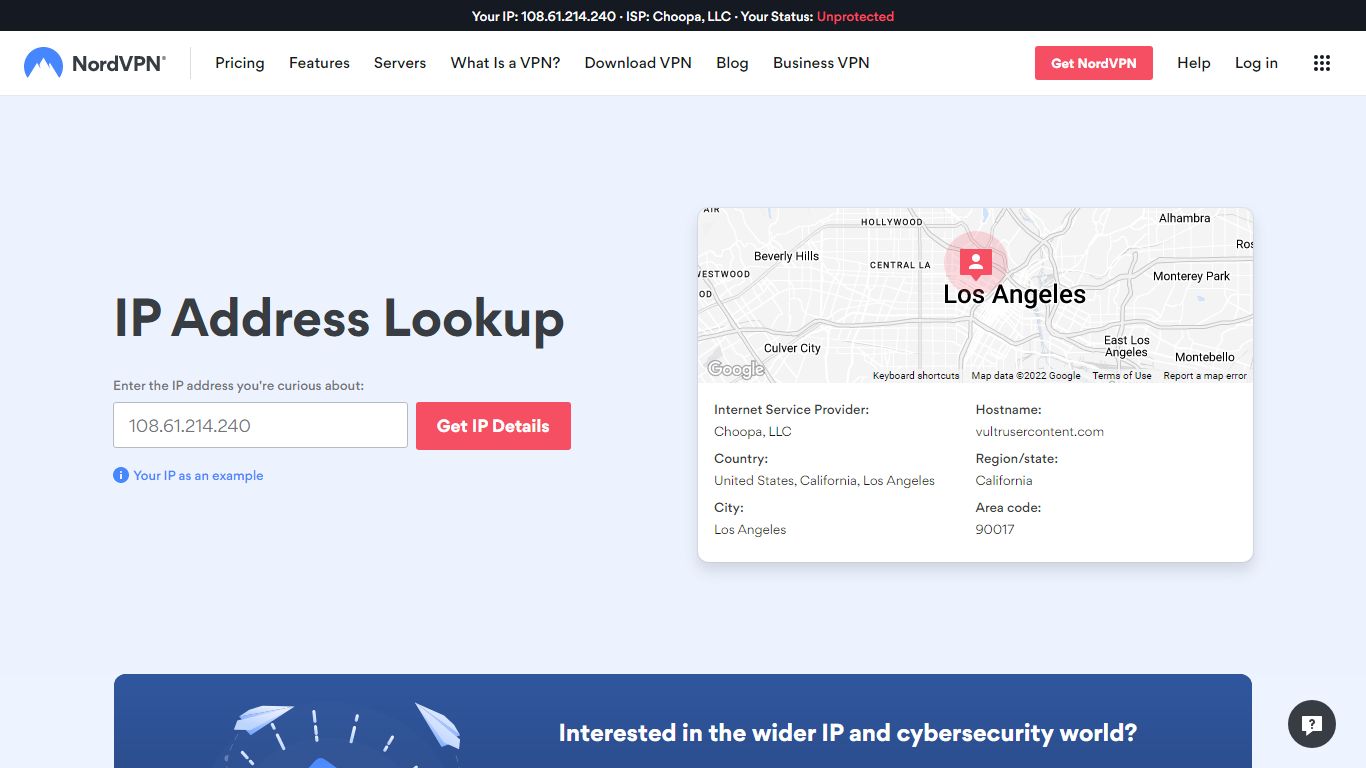Open the Help link
The image size is (1366, 768).
click(x=1194, y=63)
